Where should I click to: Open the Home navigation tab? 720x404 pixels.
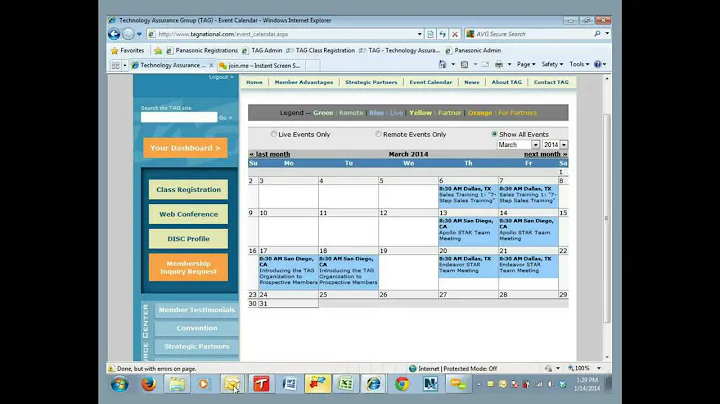click(x=254, y=82)
